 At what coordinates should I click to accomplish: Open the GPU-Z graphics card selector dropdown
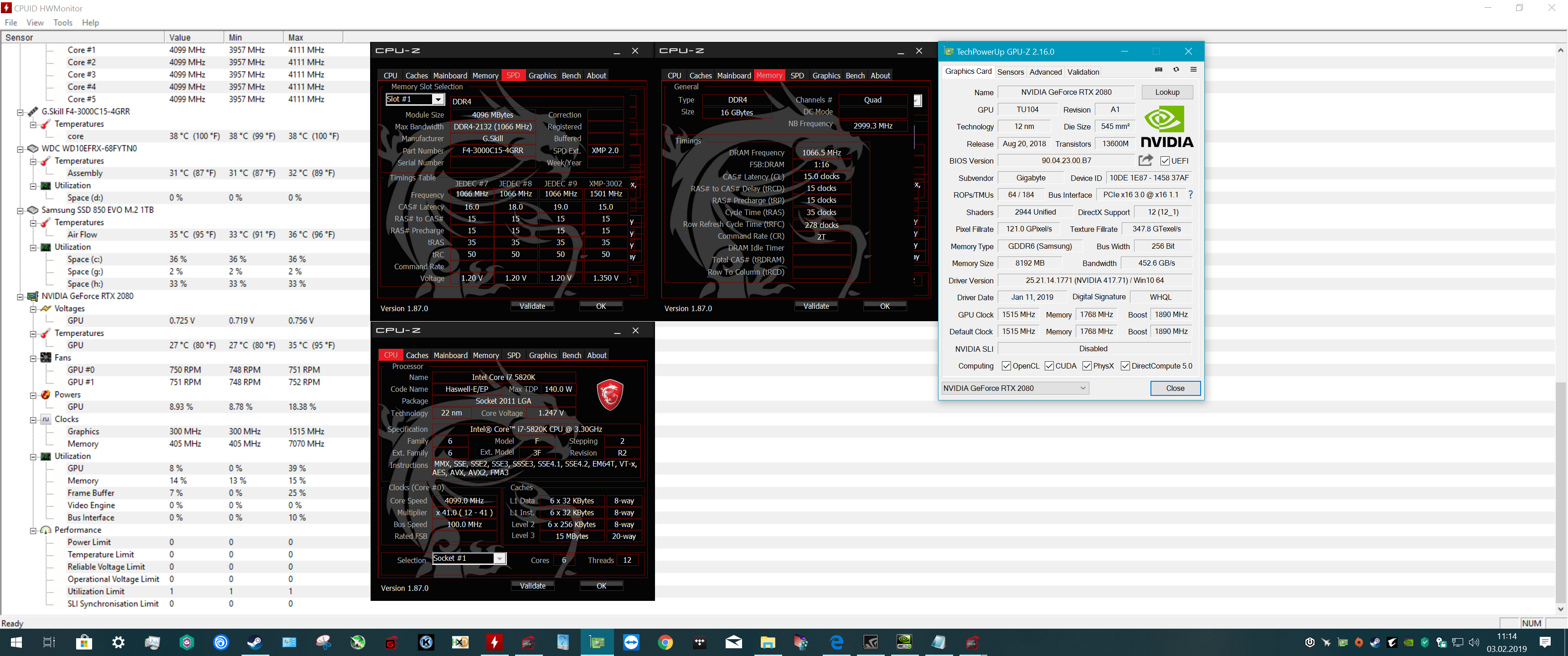(1015, 388)
